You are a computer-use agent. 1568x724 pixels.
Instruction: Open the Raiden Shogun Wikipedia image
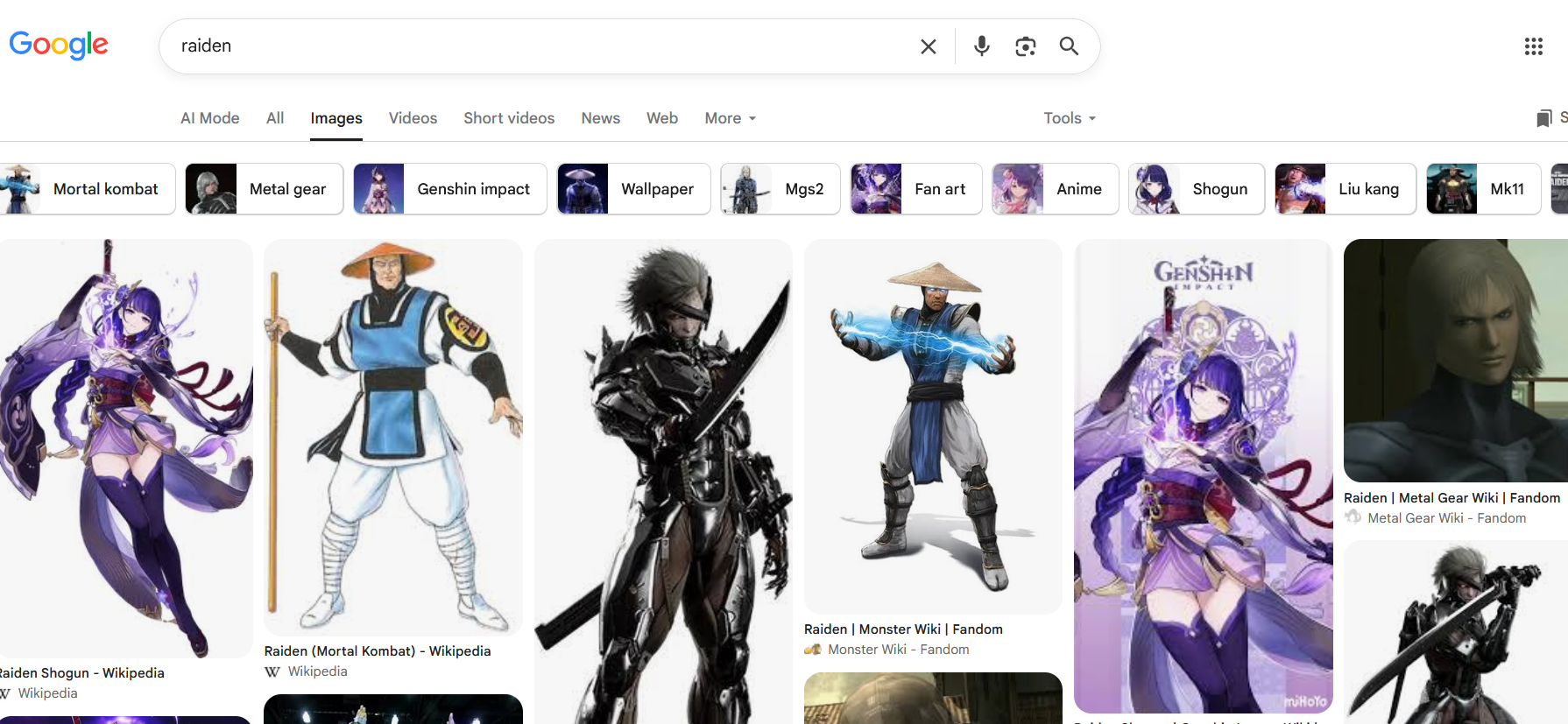[126, 448]
